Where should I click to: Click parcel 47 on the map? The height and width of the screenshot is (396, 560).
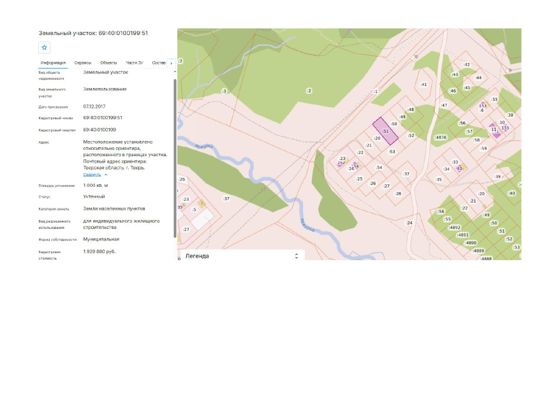coord(444,105)
